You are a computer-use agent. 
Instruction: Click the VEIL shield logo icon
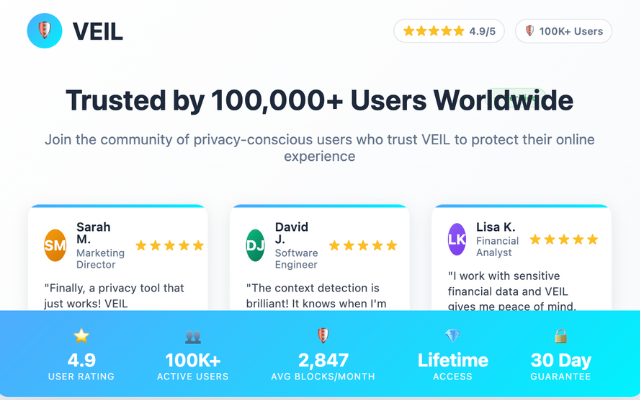[44, 31]
